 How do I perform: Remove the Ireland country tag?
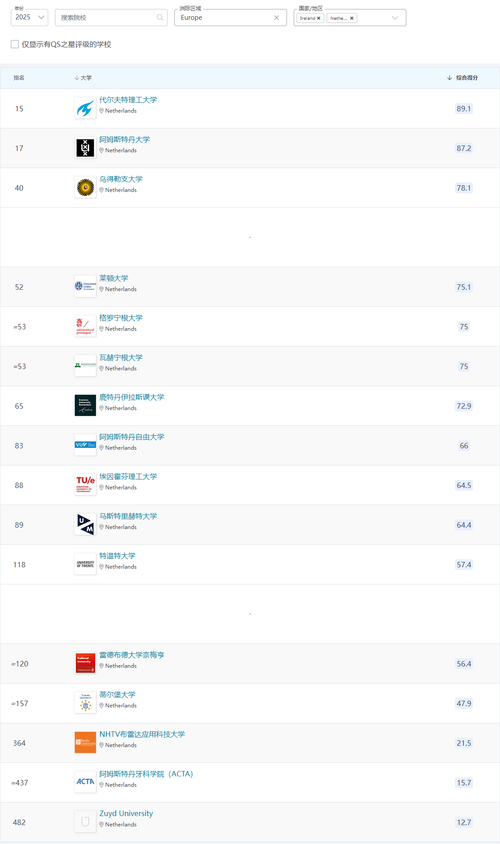(319, 18)
